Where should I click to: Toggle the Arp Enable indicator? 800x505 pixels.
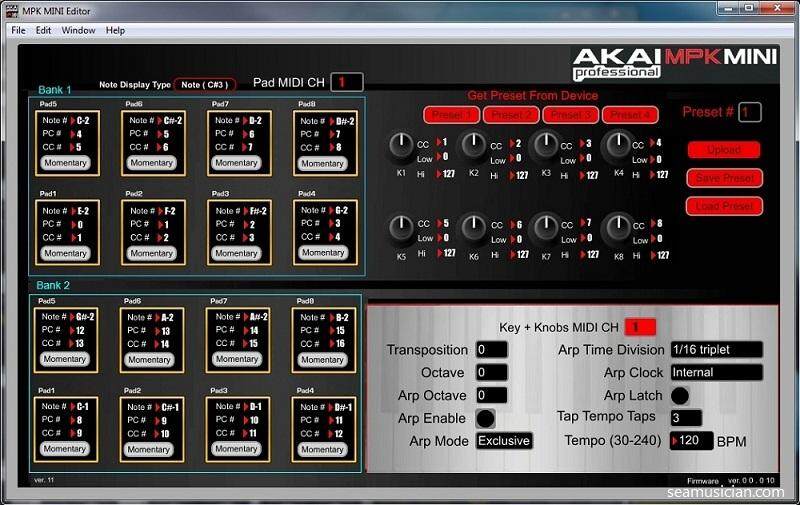point(485,419)
